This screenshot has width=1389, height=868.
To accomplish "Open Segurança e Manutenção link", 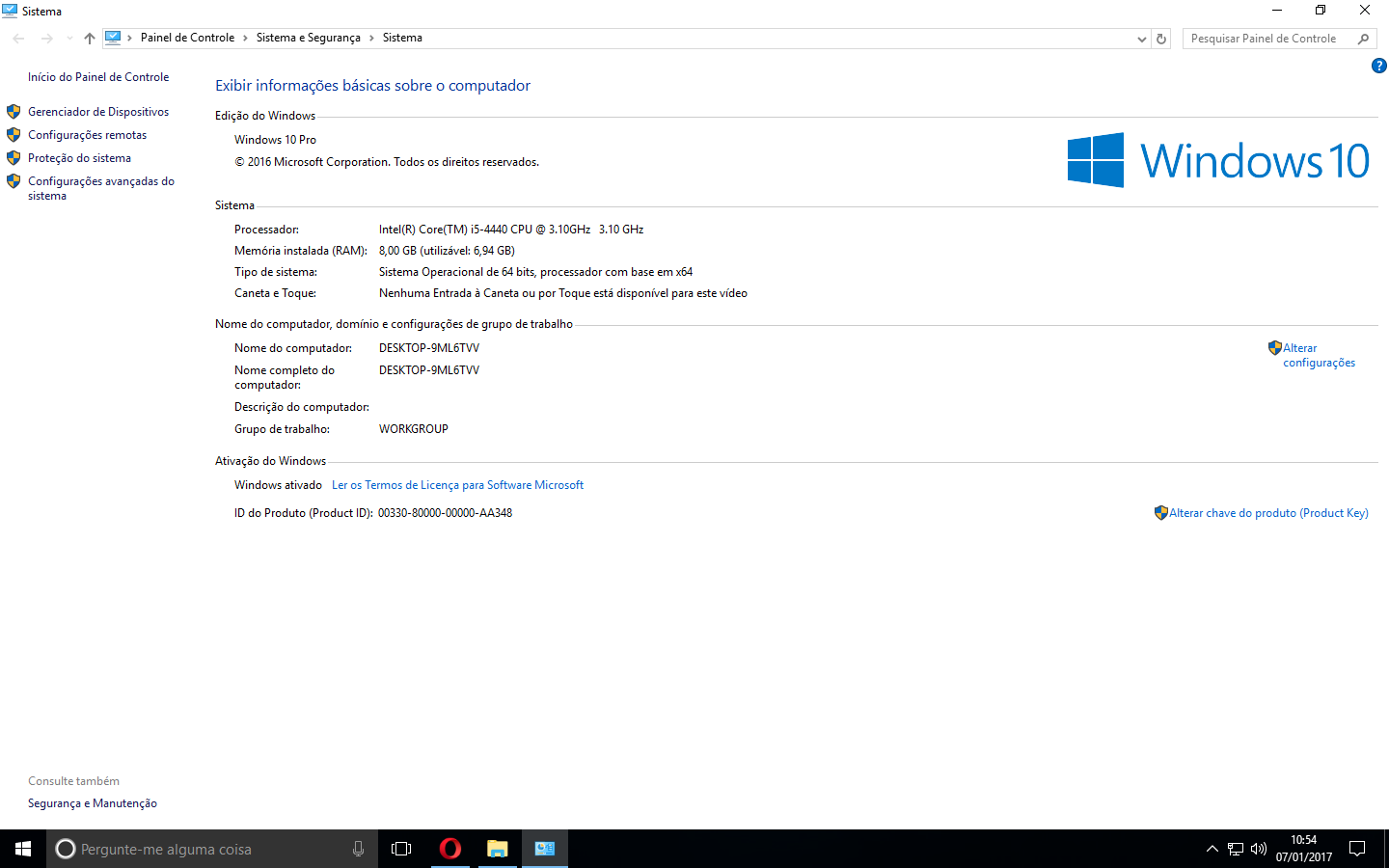I will pos(93,803).
